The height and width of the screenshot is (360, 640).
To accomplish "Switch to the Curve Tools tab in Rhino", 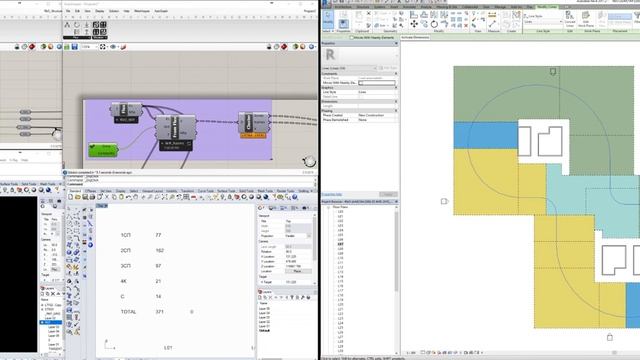I will pyautogui.click(x=205, y=191).
